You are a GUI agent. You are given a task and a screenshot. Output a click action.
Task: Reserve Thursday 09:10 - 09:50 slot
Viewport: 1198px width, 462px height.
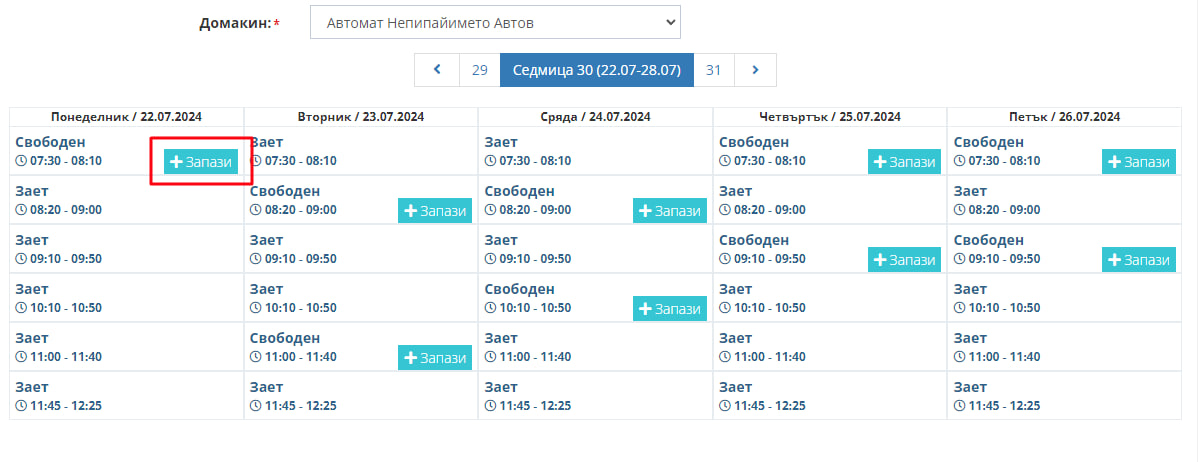point(905,260)
